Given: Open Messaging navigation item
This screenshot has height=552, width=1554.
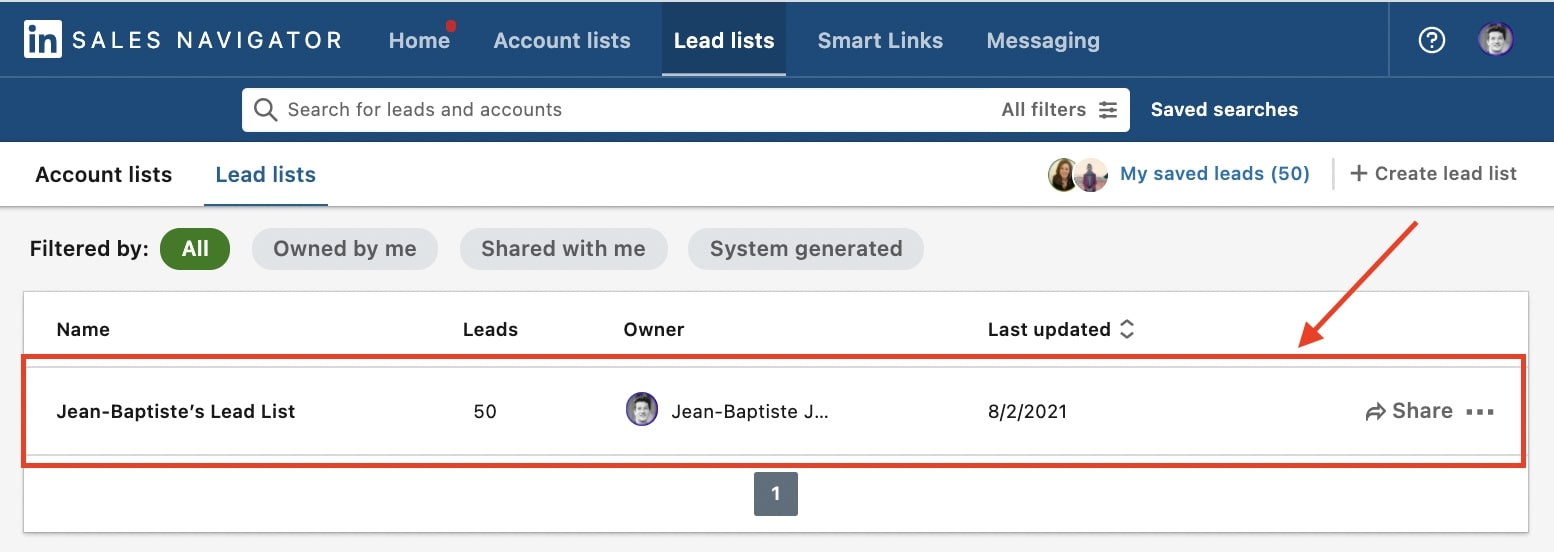Looking at the screenshot, I should (x=1043, y=41).
